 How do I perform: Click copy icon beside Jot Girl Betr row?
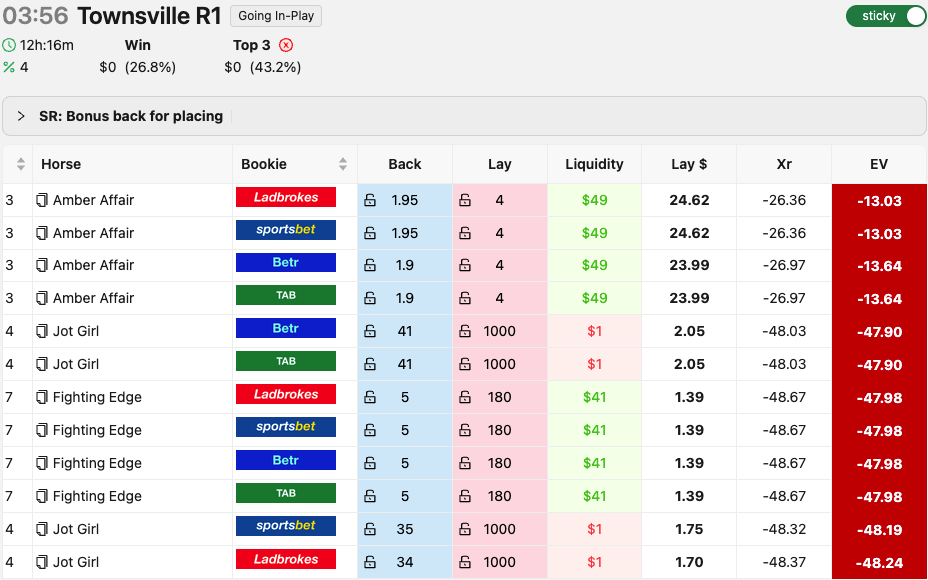point(42,331)
